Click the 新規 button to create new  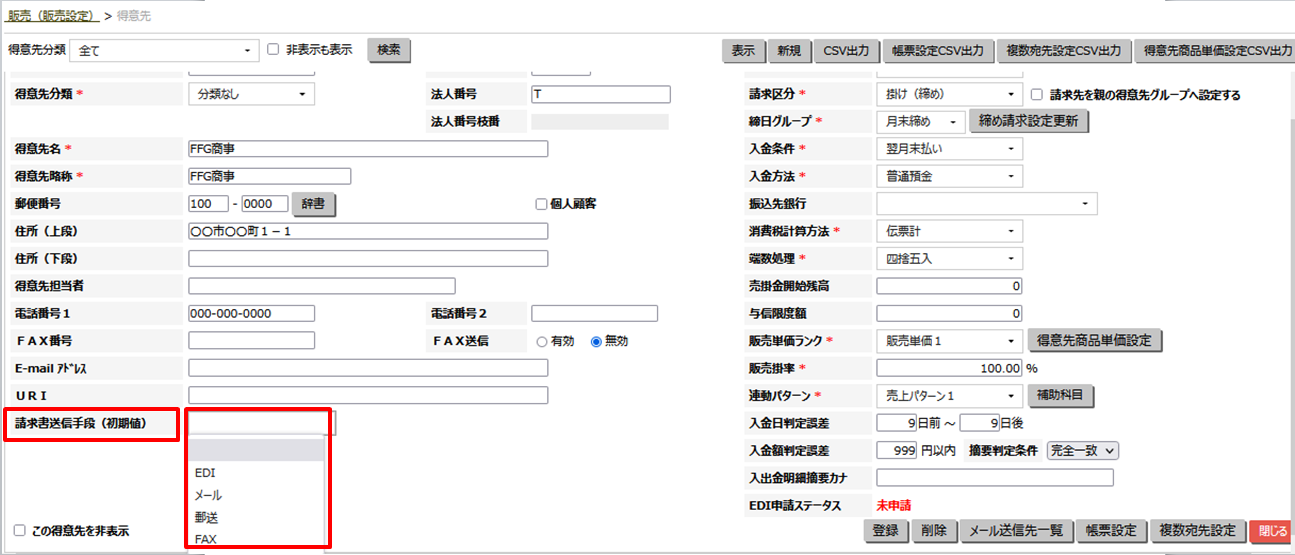click(789, 51)
